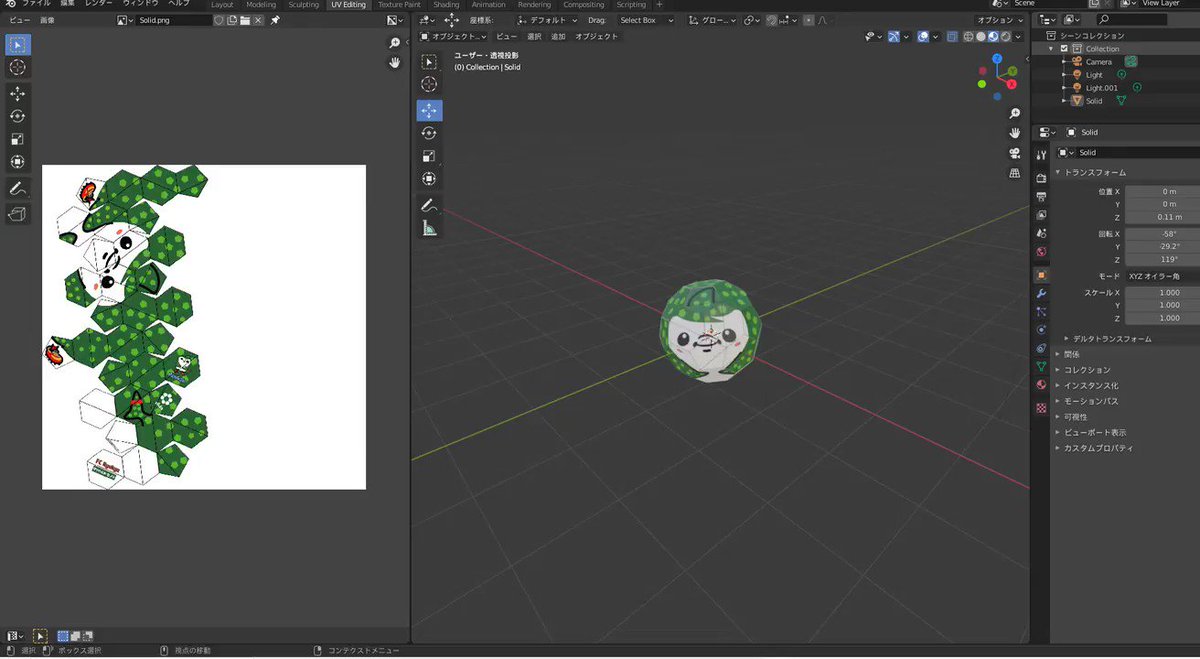
Task: Switch to material preview shading
Action: [992, 36]
